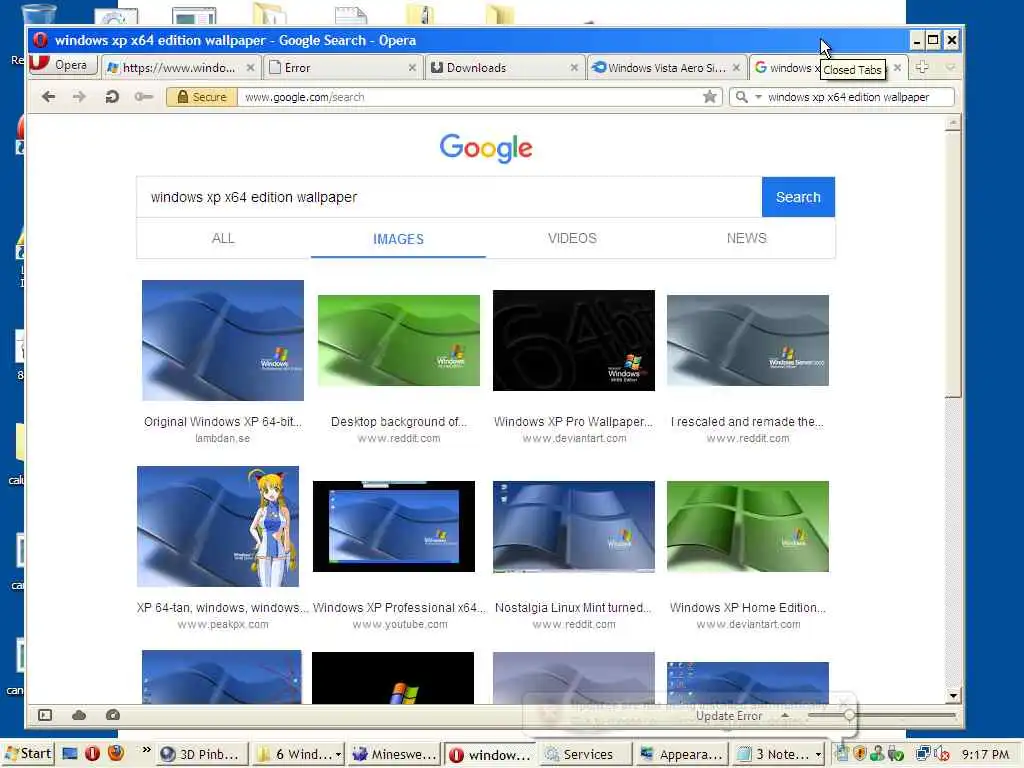Go back to the previous page

tap(48, 97)
